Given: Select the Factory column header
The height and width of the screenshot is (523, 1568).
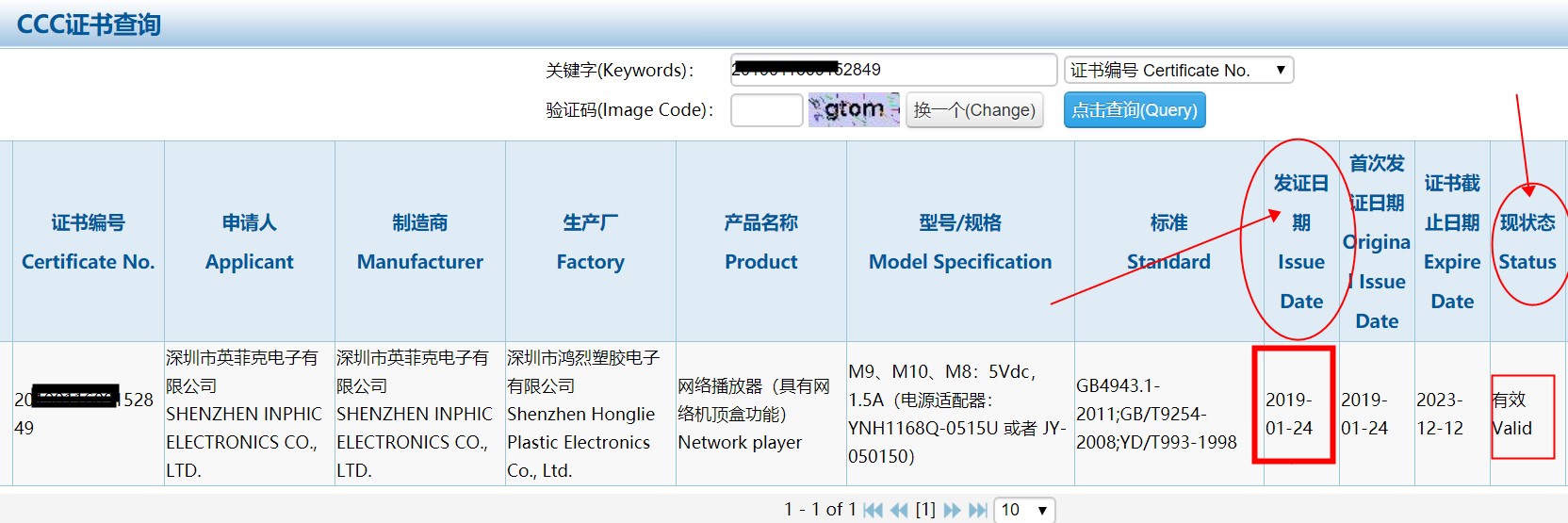Looking at the screenshot, I should click(591, 242).
